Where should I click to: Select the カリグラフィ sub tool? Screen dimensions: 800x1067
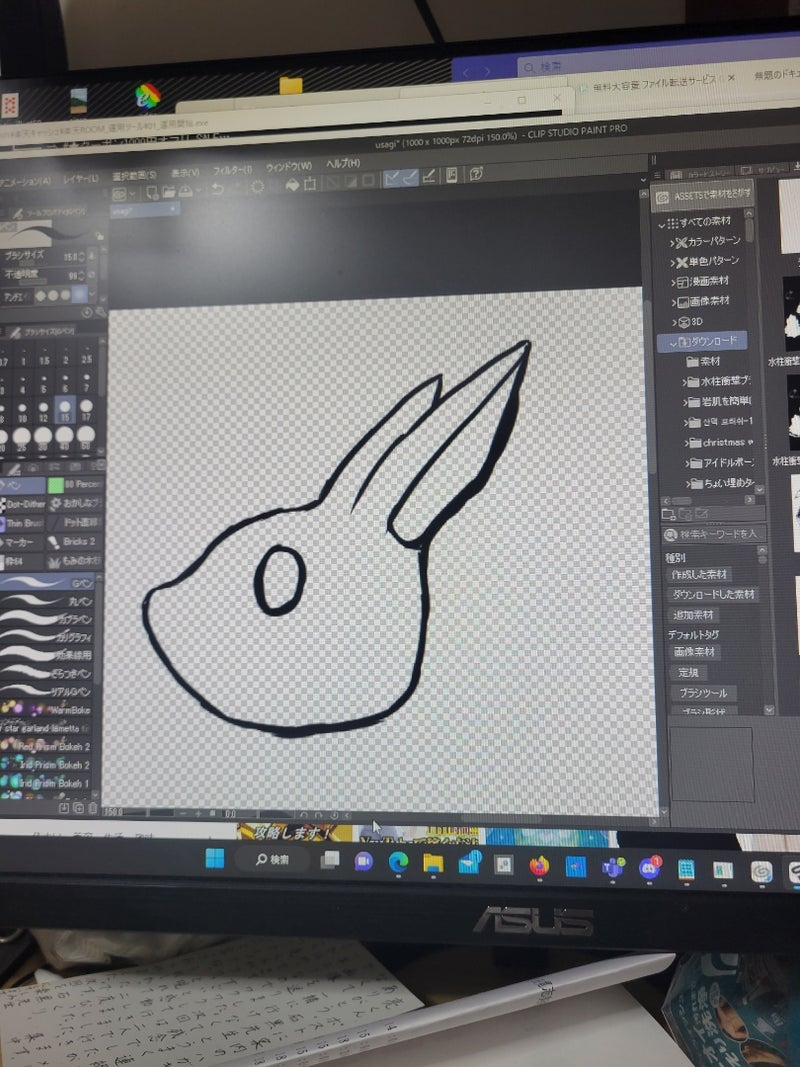pyautogui.click(x=47, y=637)
